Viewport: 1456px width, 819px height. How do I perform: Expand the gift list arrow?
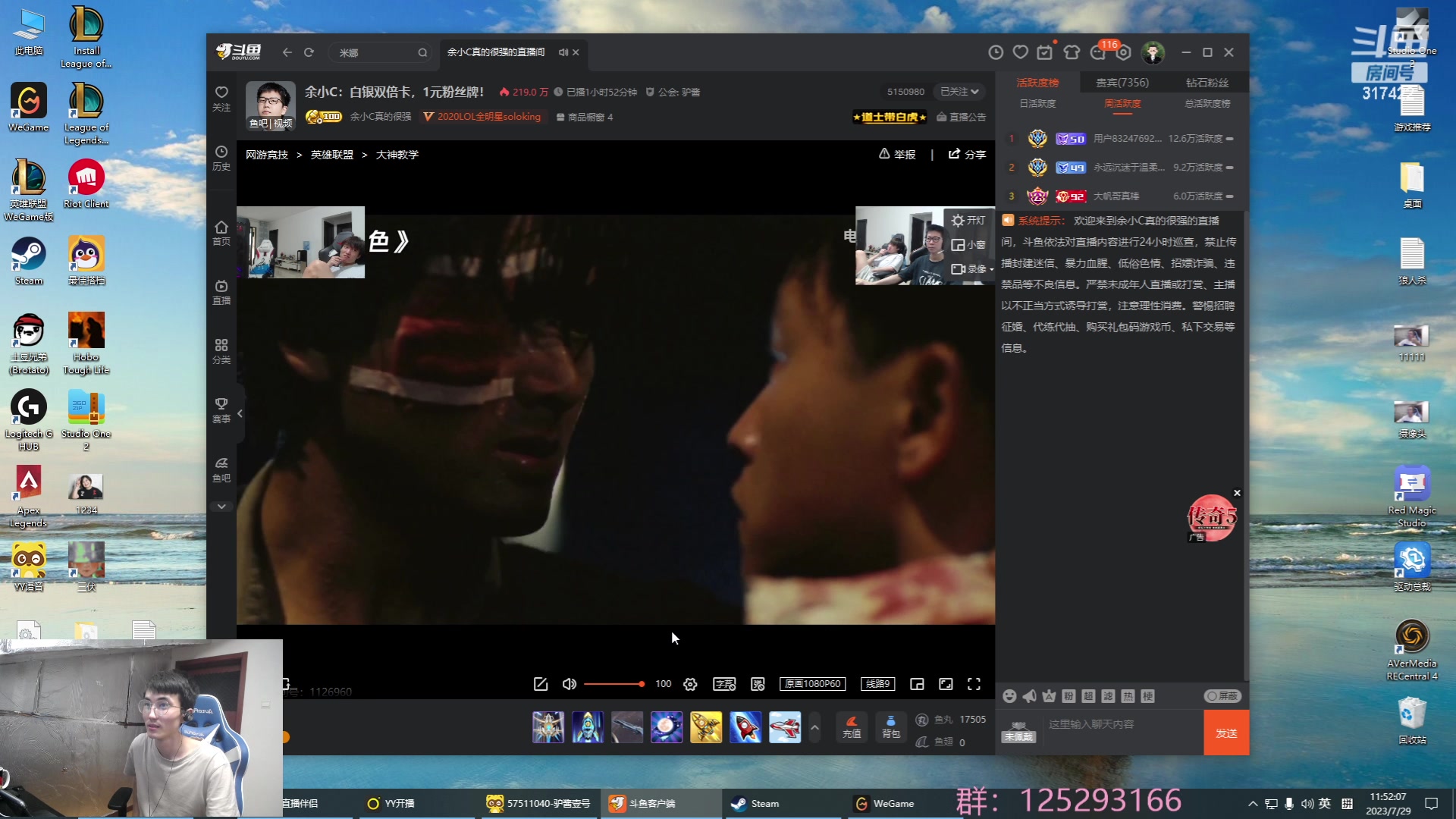coord(814,727)
